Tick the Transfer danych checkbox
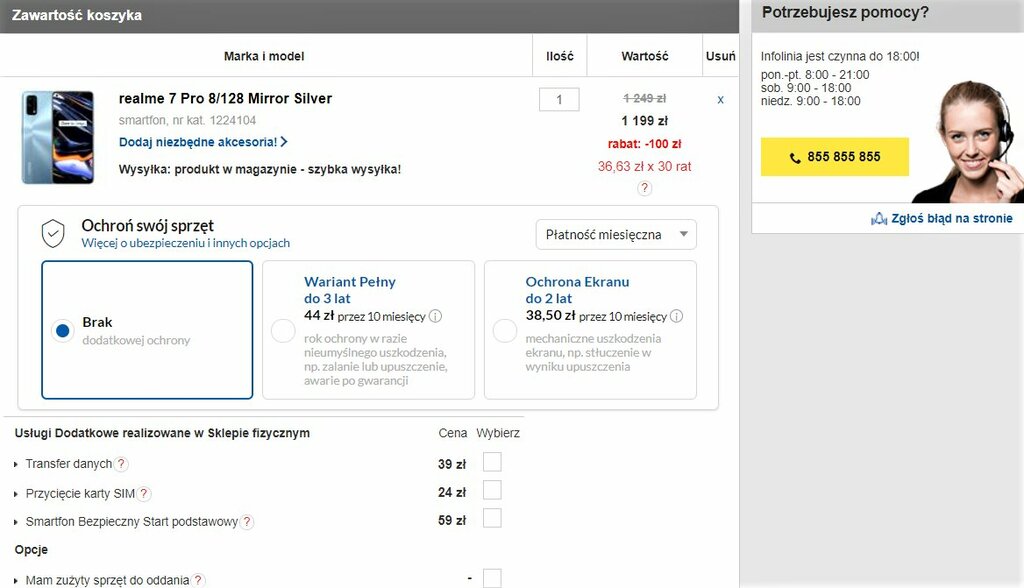This screenshot has height=588, width=1024. (492, 462)
